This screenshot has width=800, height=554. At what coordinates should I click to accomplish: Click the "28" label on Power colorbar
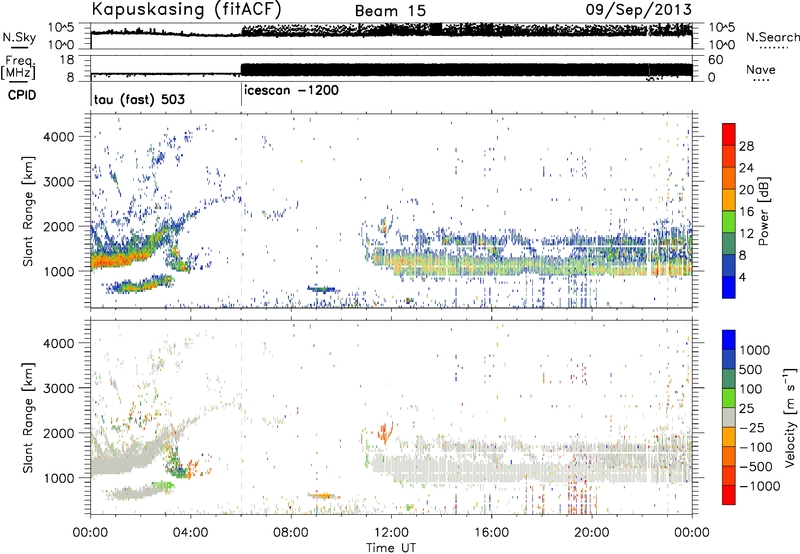(x=746, y=146)
